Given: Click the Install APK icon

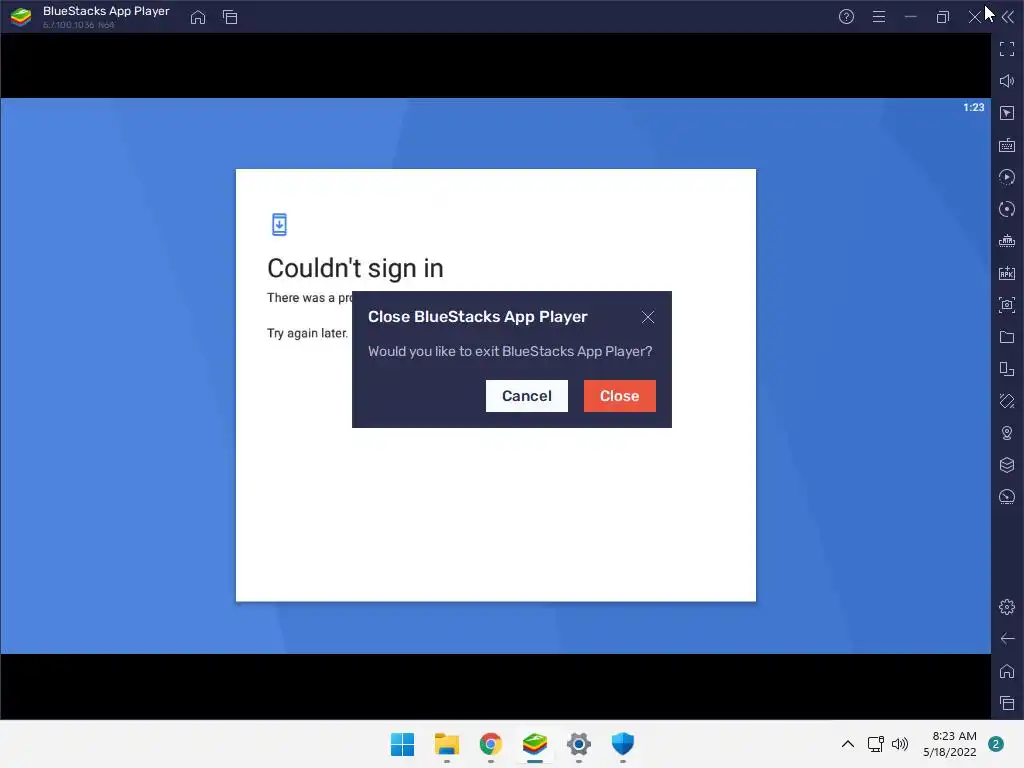Looking at the screenshot, I should [1007, 273].
